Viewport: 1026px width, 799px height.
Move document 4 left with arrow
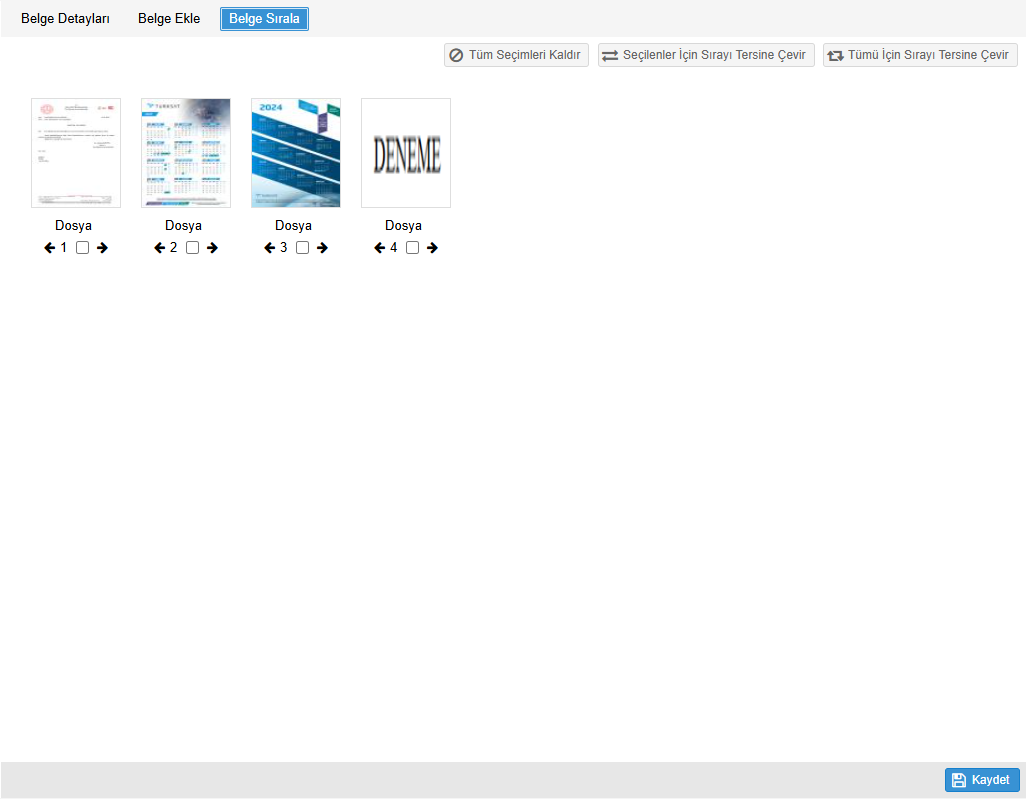(x=379, y=248)
